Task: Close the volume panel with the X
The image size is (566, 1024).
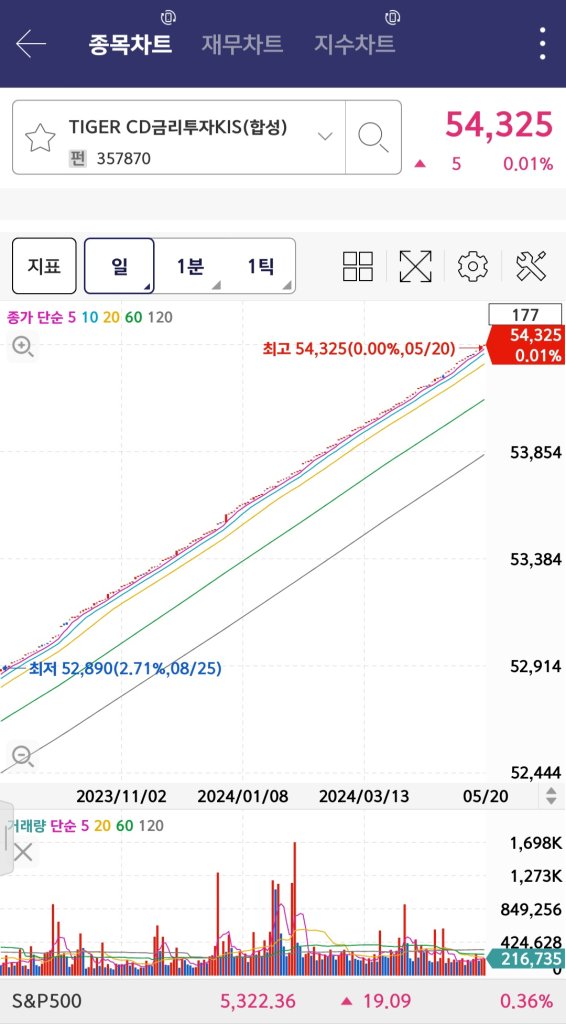Action: pos(23,852)
